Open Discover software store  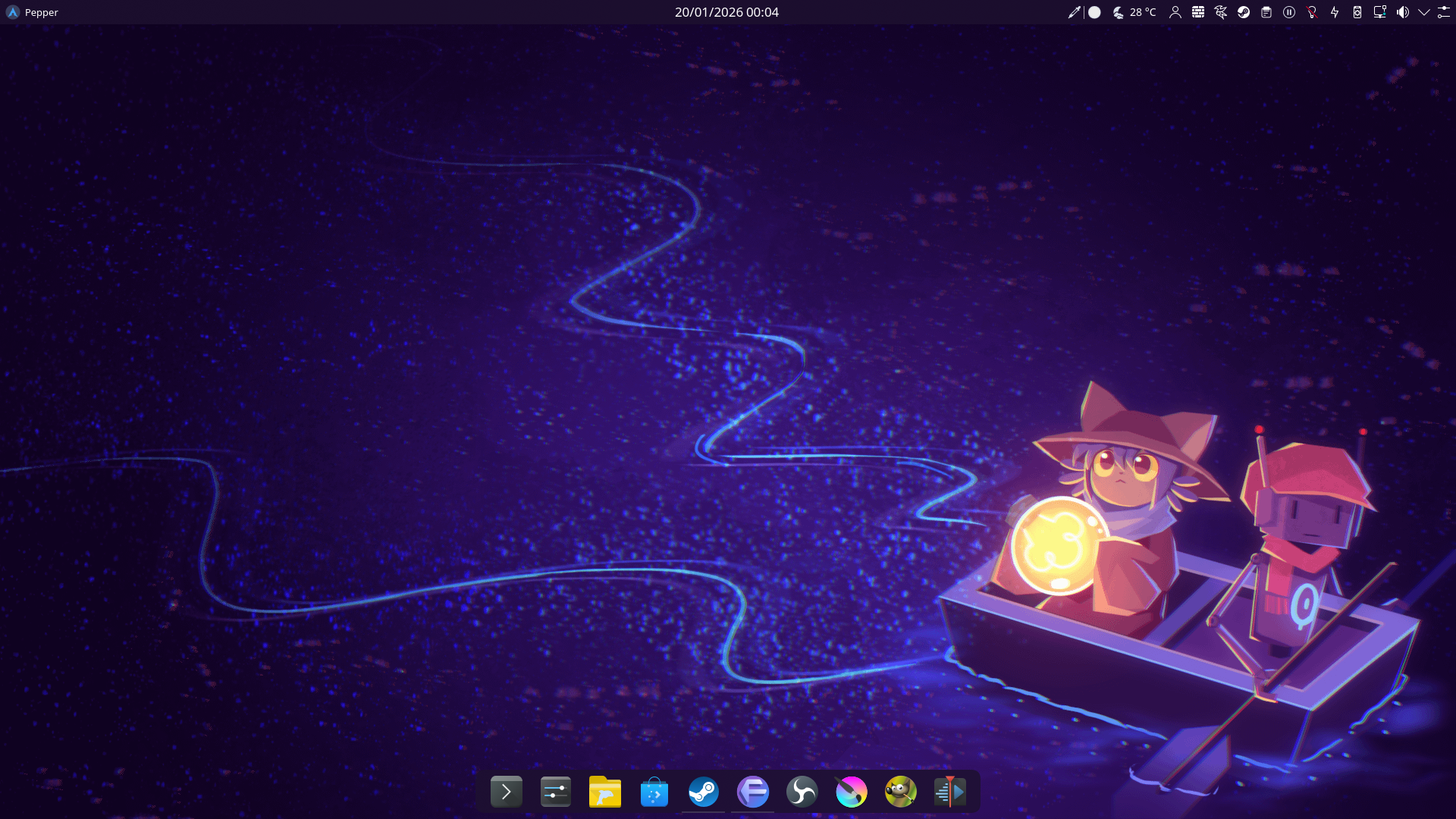click(x=654, y=792)
